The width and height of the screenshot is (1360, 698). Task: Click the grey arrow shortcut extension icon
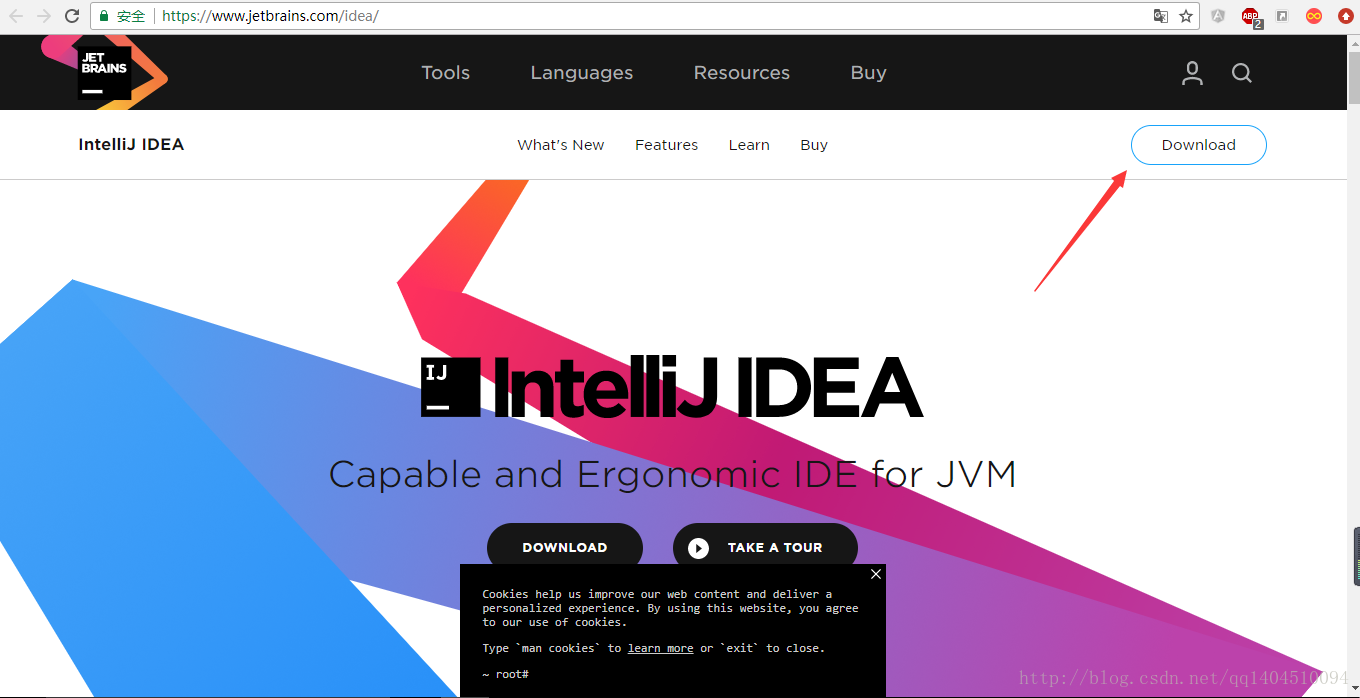(x=1282, y=16)
